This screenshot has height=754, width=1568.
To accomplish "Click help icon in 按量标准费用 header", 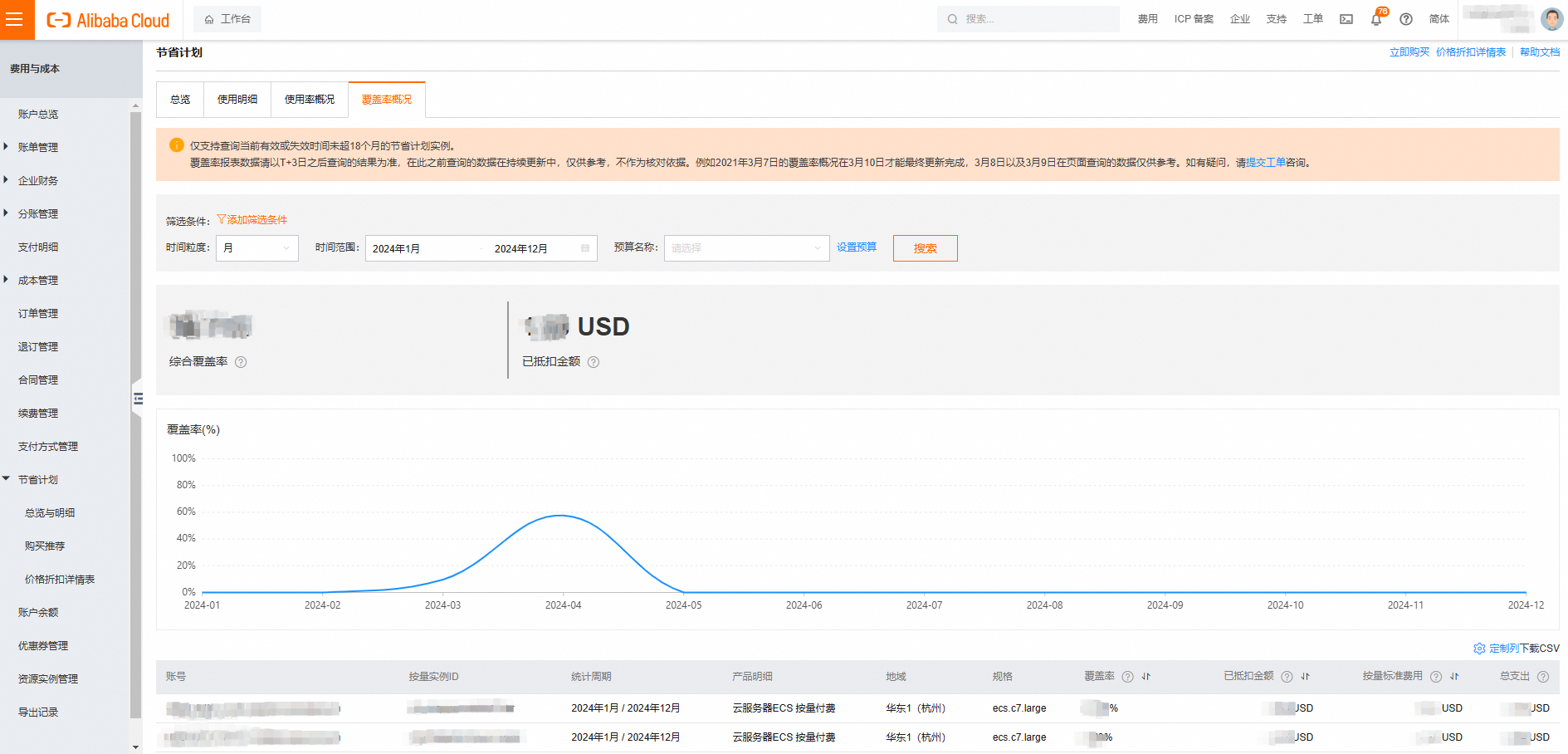I will tap(1436, 677).
